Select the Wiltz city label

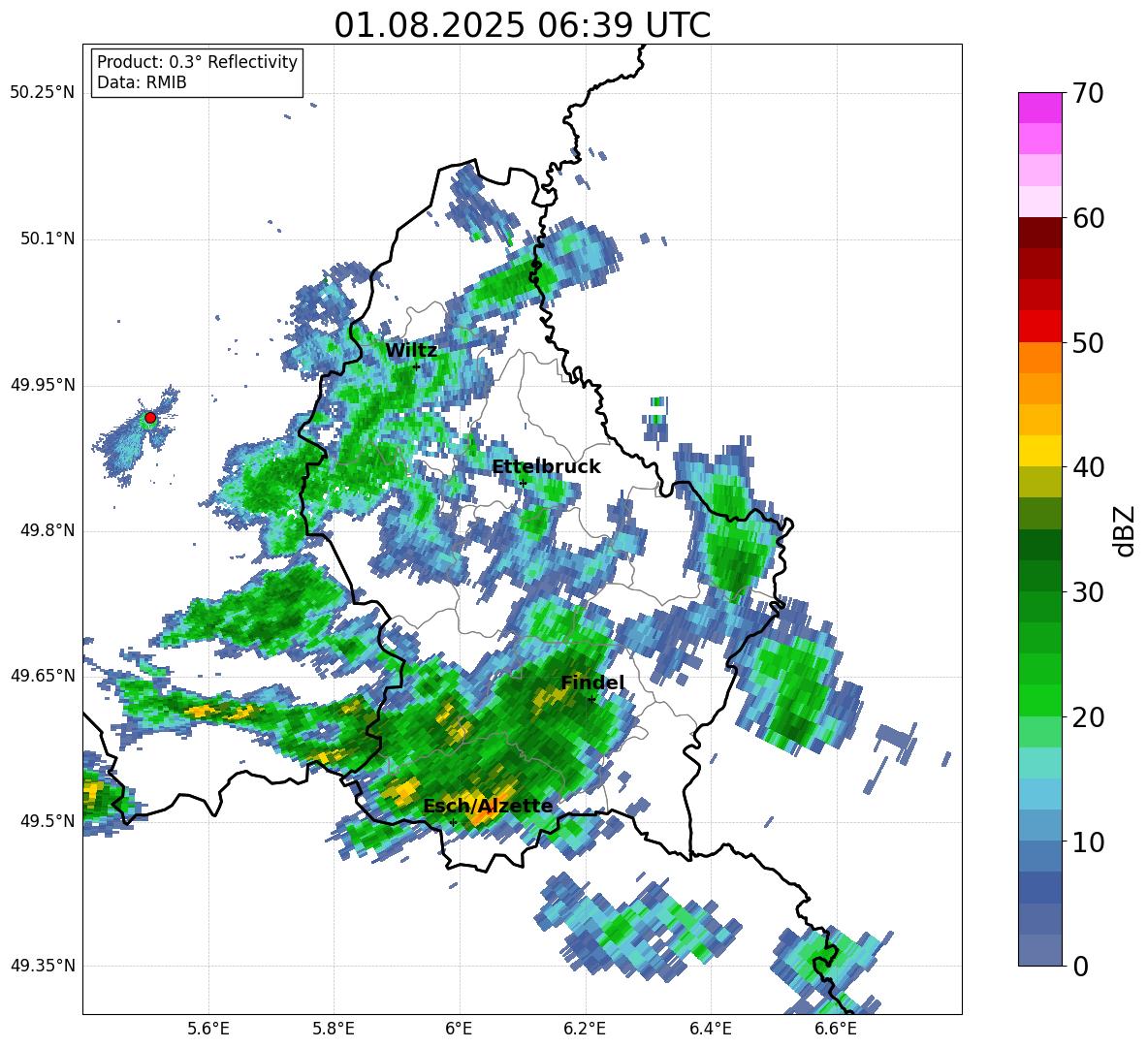click(411, 351)
